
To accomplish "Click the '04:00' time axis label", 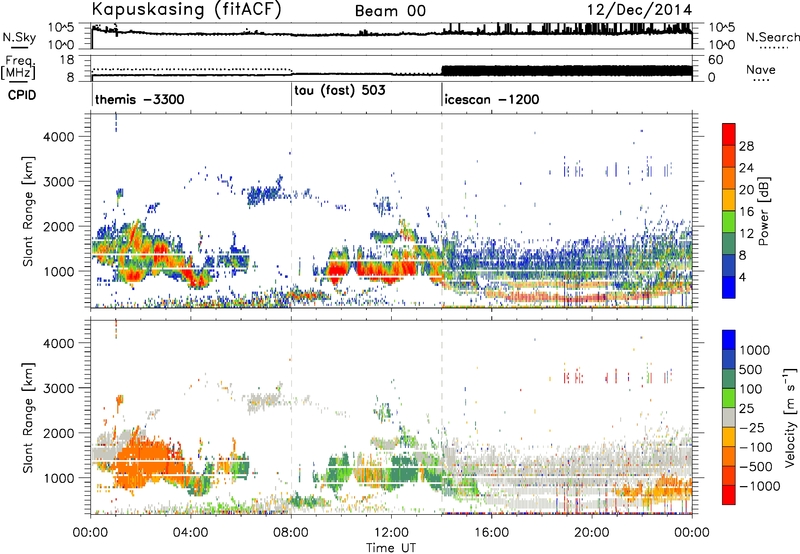I will (x=191, y=533).
